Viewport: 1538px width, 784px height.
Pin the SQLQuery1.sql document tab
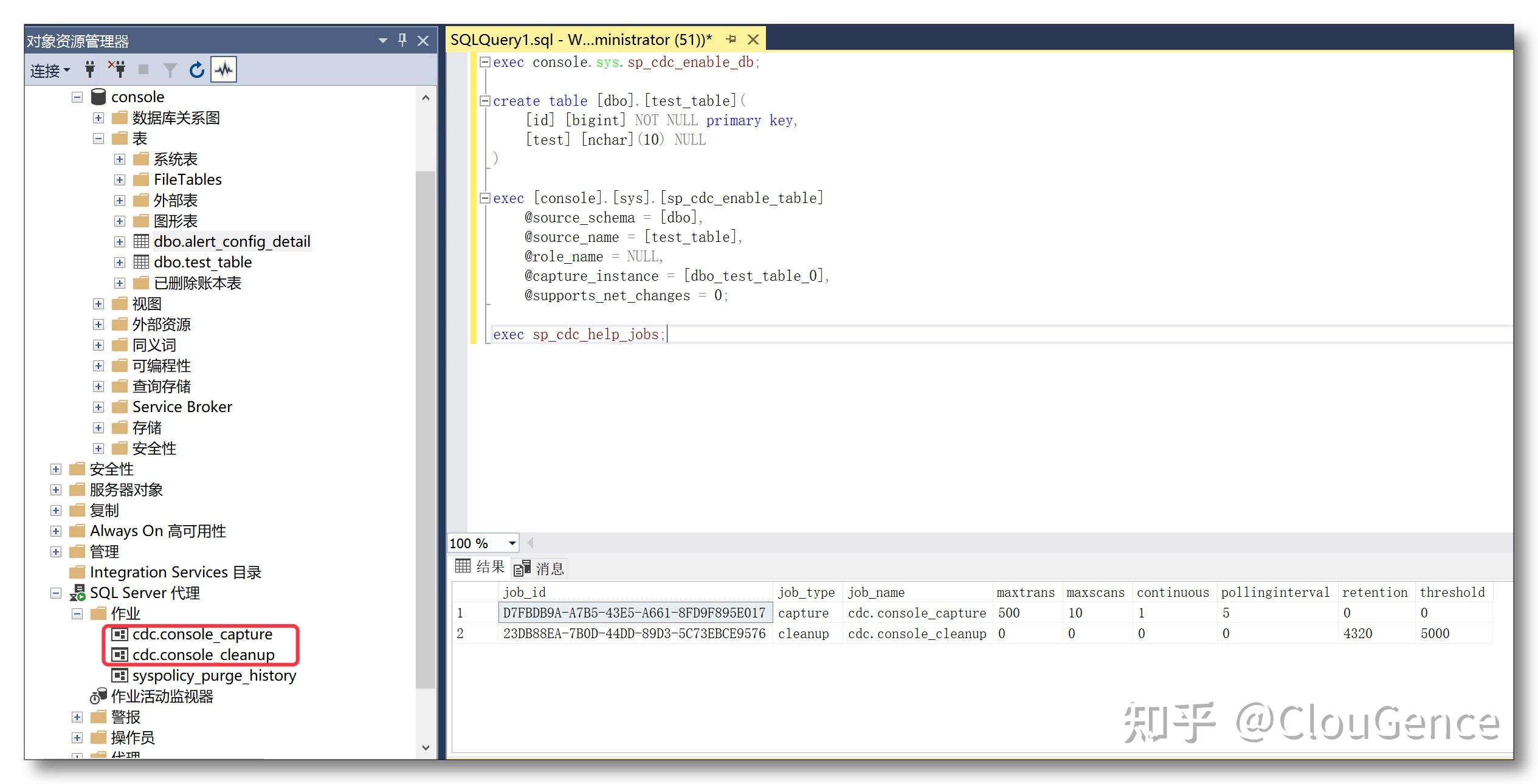coord(731,39)
